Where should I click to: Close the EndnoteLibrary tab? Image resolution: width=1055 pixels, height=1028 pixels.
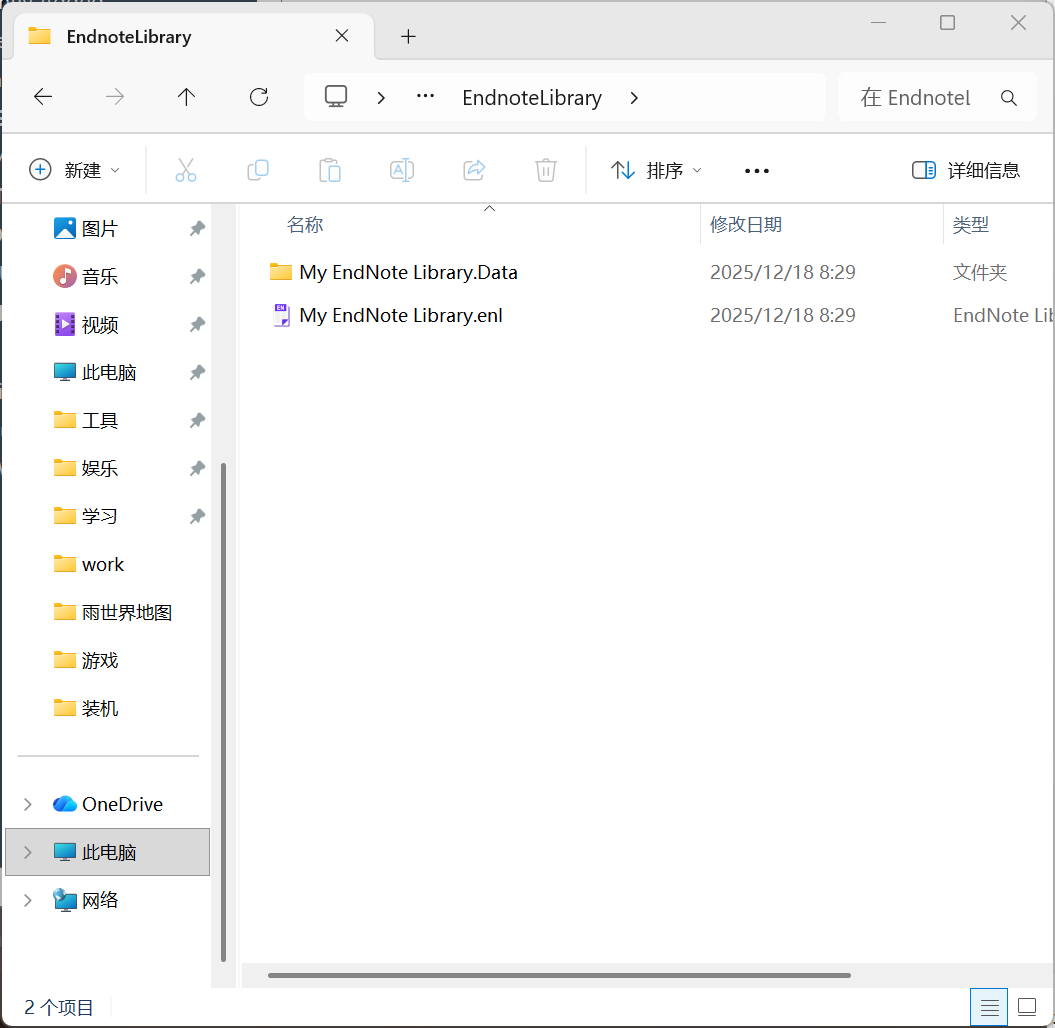click(x=342, y=36)
